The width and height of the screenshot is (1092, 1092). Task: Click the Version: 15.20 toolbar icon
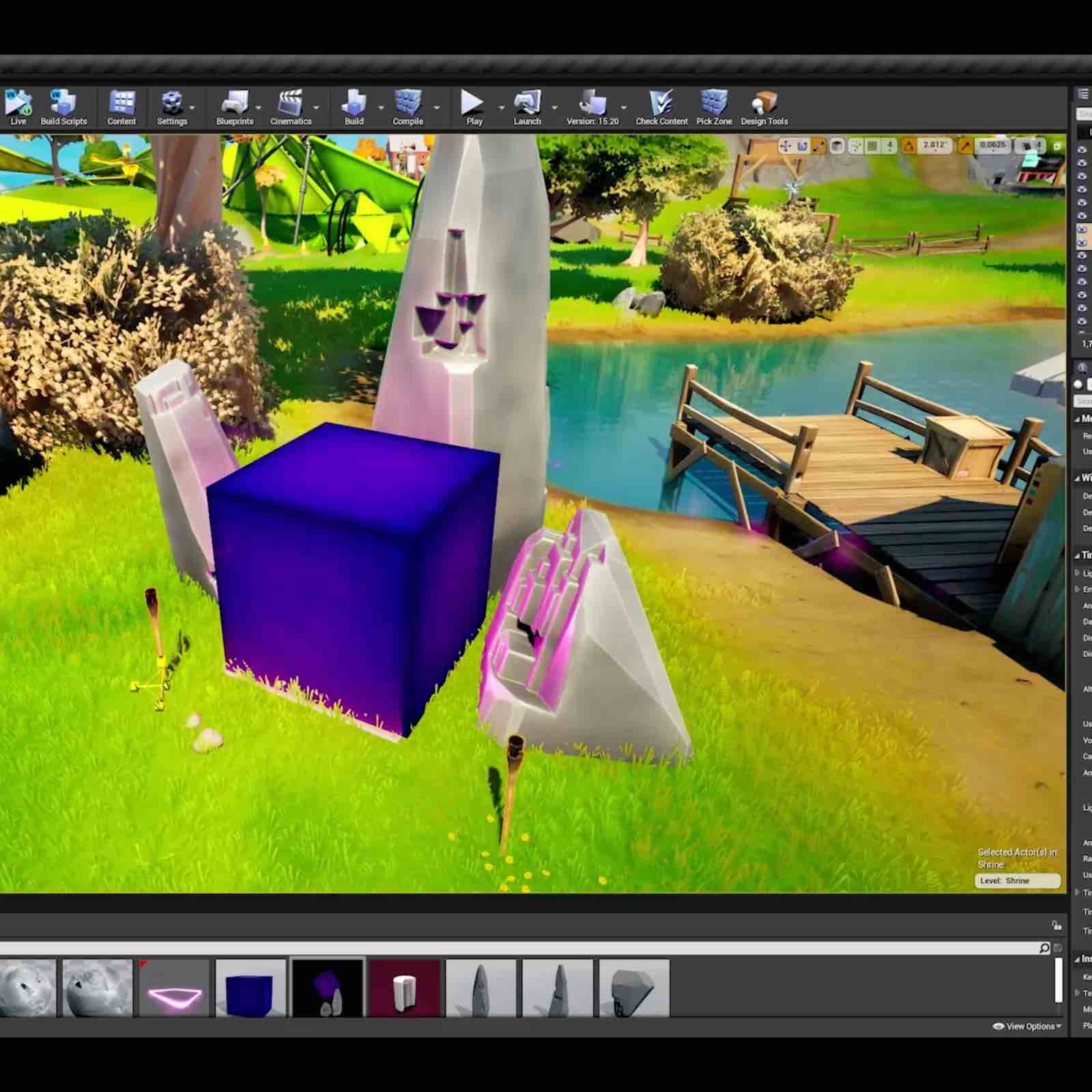click(592, 108)
